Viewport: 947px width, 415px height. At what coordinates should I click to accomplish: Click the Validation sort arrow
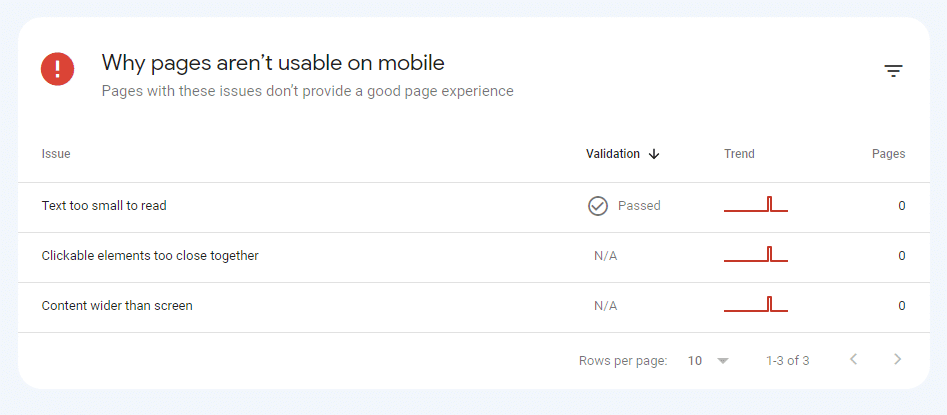[654, 154]
